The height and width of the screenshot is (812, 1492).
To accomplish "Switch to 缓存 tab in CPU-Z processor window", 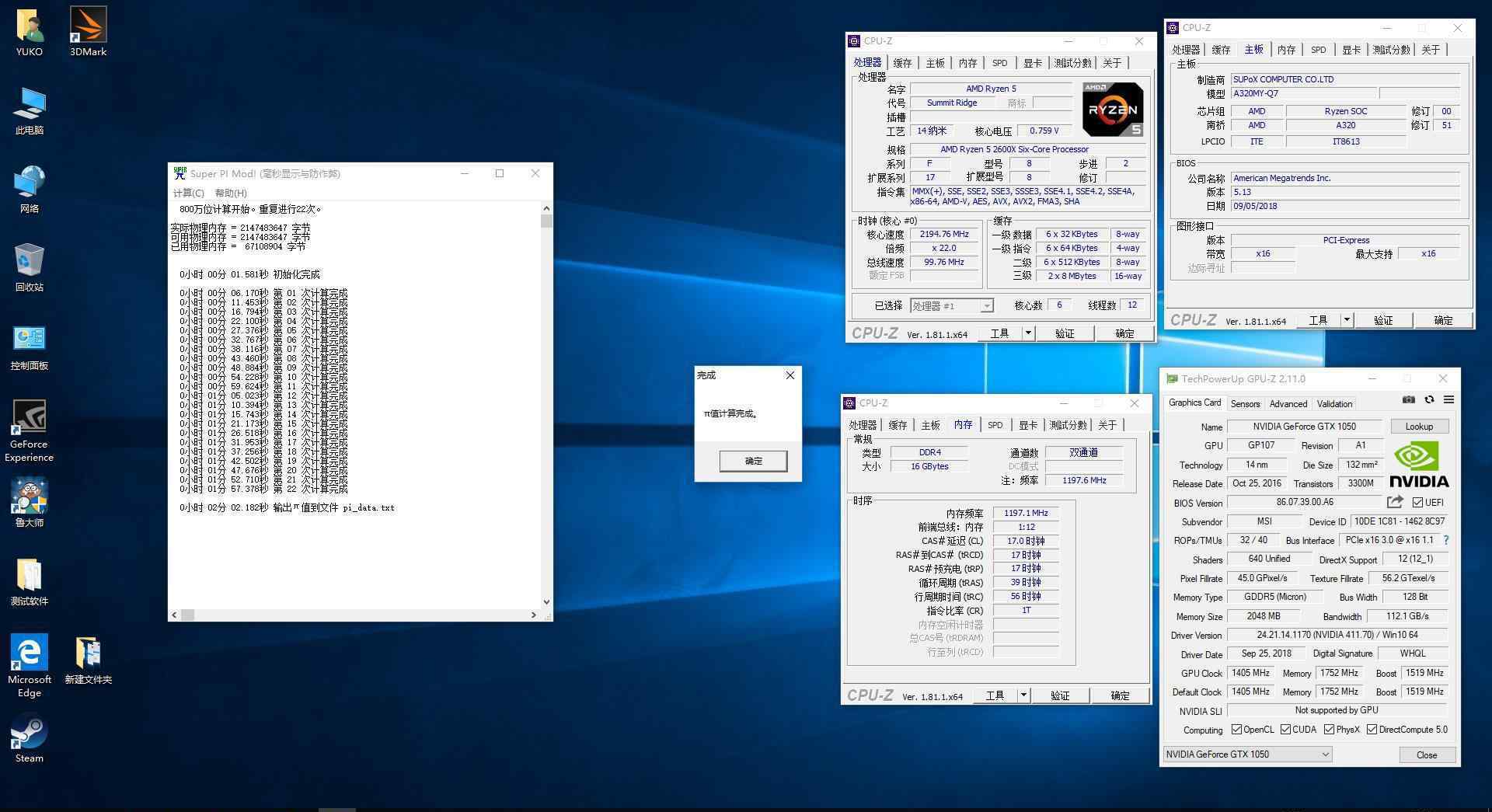I will point(902,63).
